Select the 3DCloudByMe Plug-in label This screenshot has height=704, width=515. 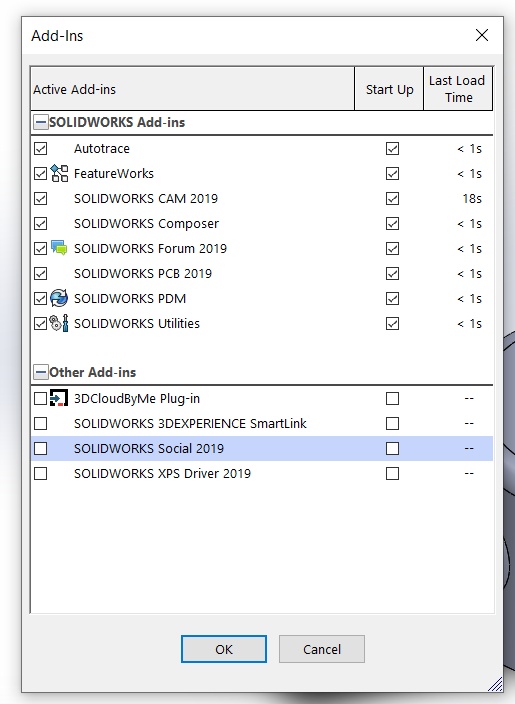[x=137, y=399]
